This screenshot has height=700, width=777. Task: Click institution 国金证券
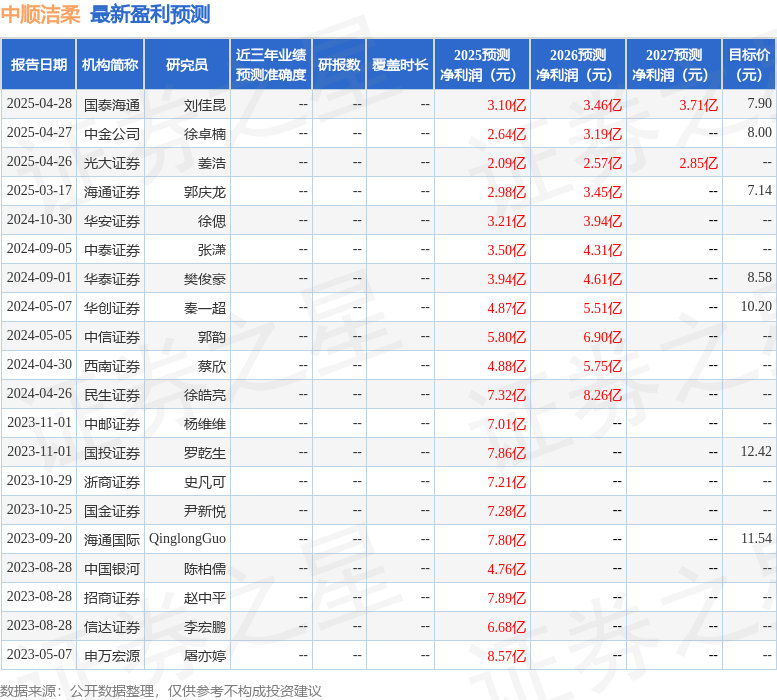[112, 511]
